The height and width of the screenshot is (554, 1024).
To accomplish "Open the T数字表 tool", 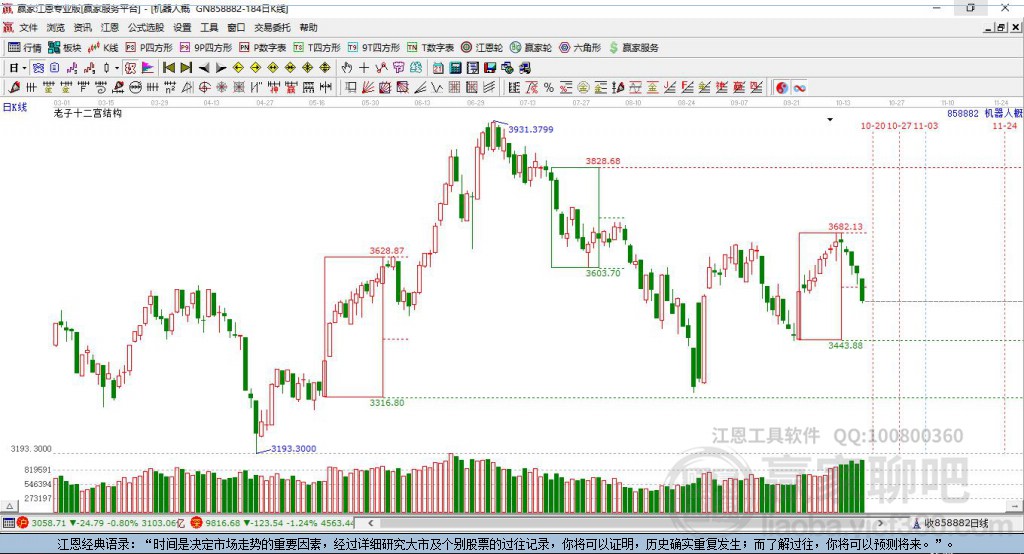I will tap(430, 48).
